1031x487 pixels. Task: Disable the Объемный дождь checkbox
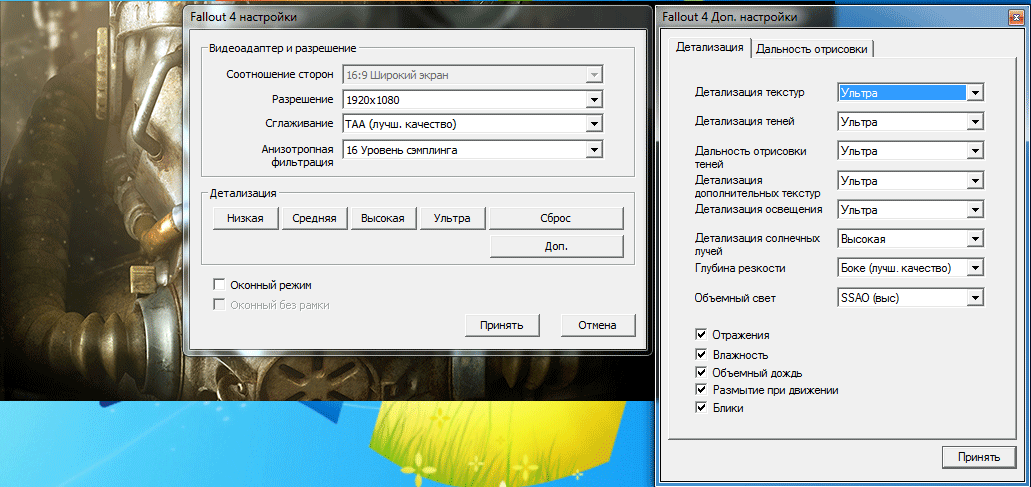point(701,373)
